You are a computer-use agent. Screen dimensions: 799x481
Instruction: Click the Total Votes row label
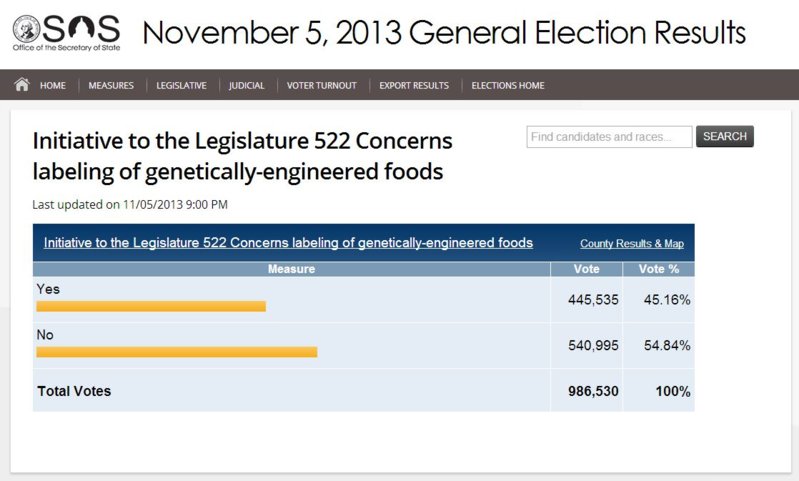point(74,391)
